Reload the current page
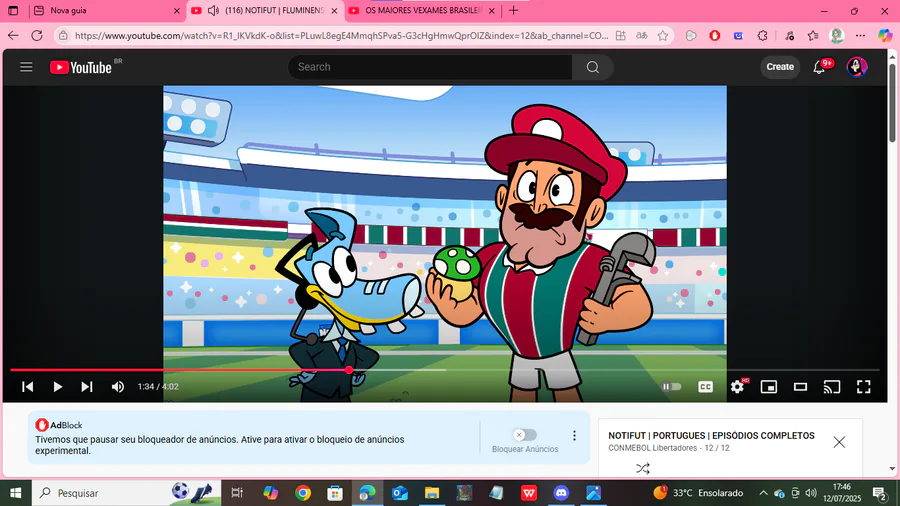This screenshot has height=506, width=900. pyautogui.click(x=37, y=36)
